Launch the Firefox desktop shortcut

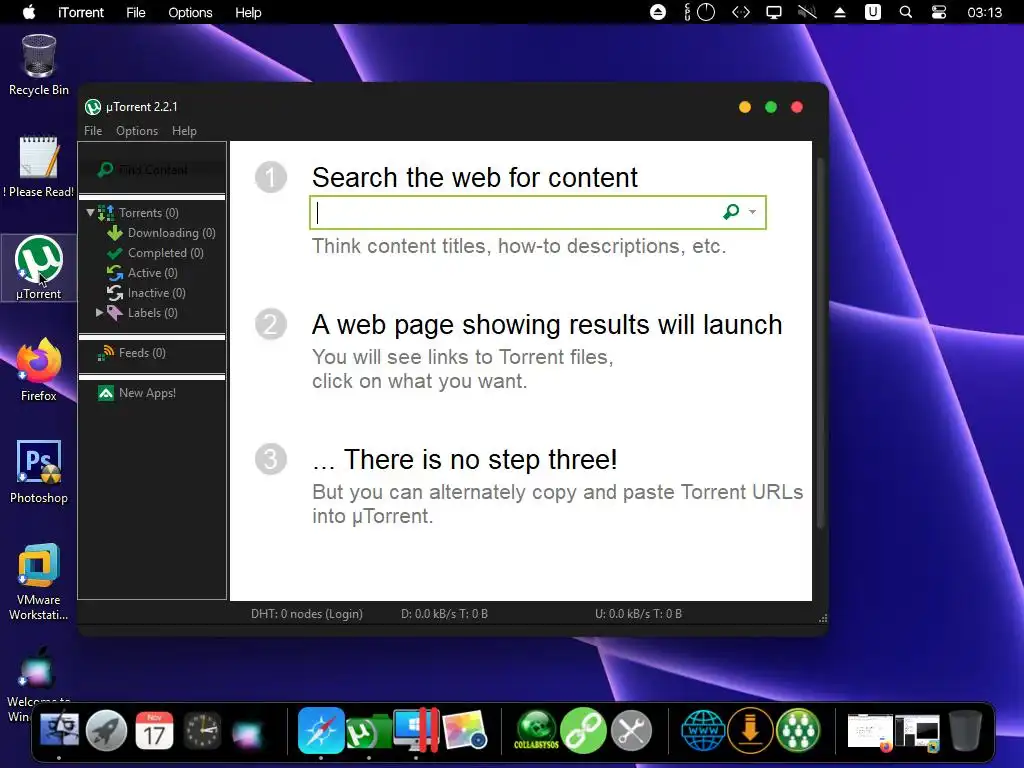coord(39,370)
